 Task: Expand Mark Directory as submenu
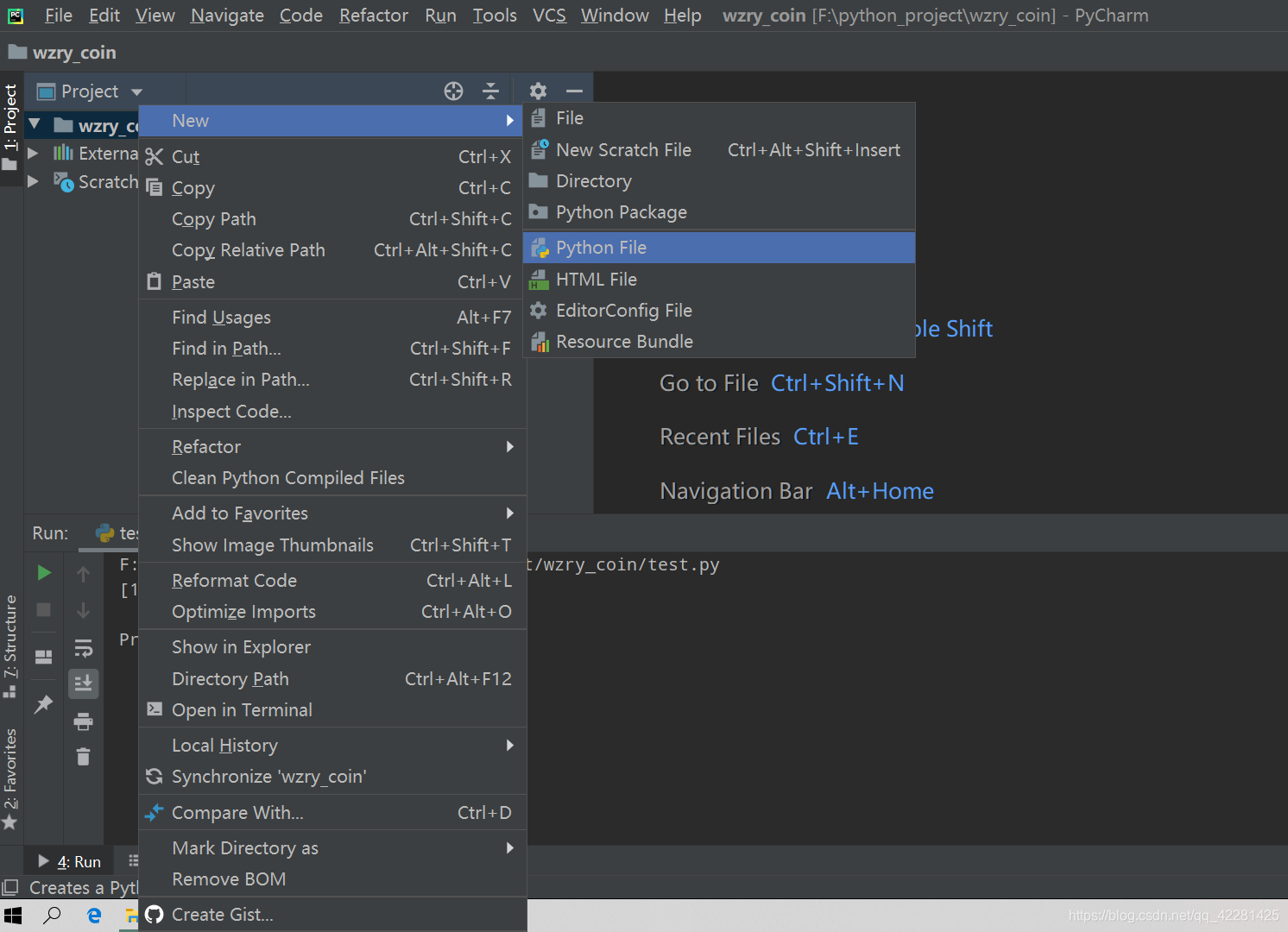click(510, 847)
